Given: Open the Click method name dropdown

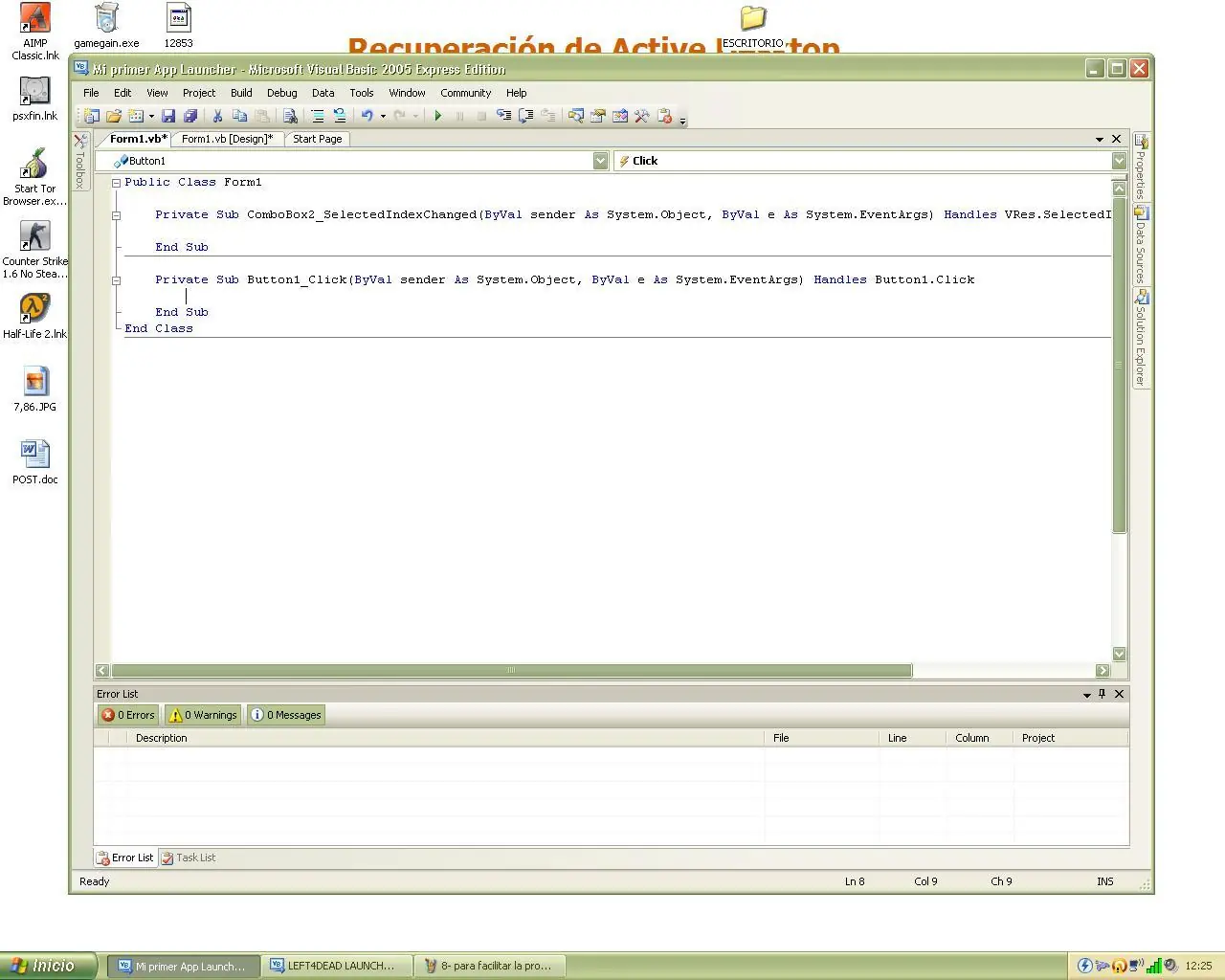Looking at the screenshot, I should 1119,161.
